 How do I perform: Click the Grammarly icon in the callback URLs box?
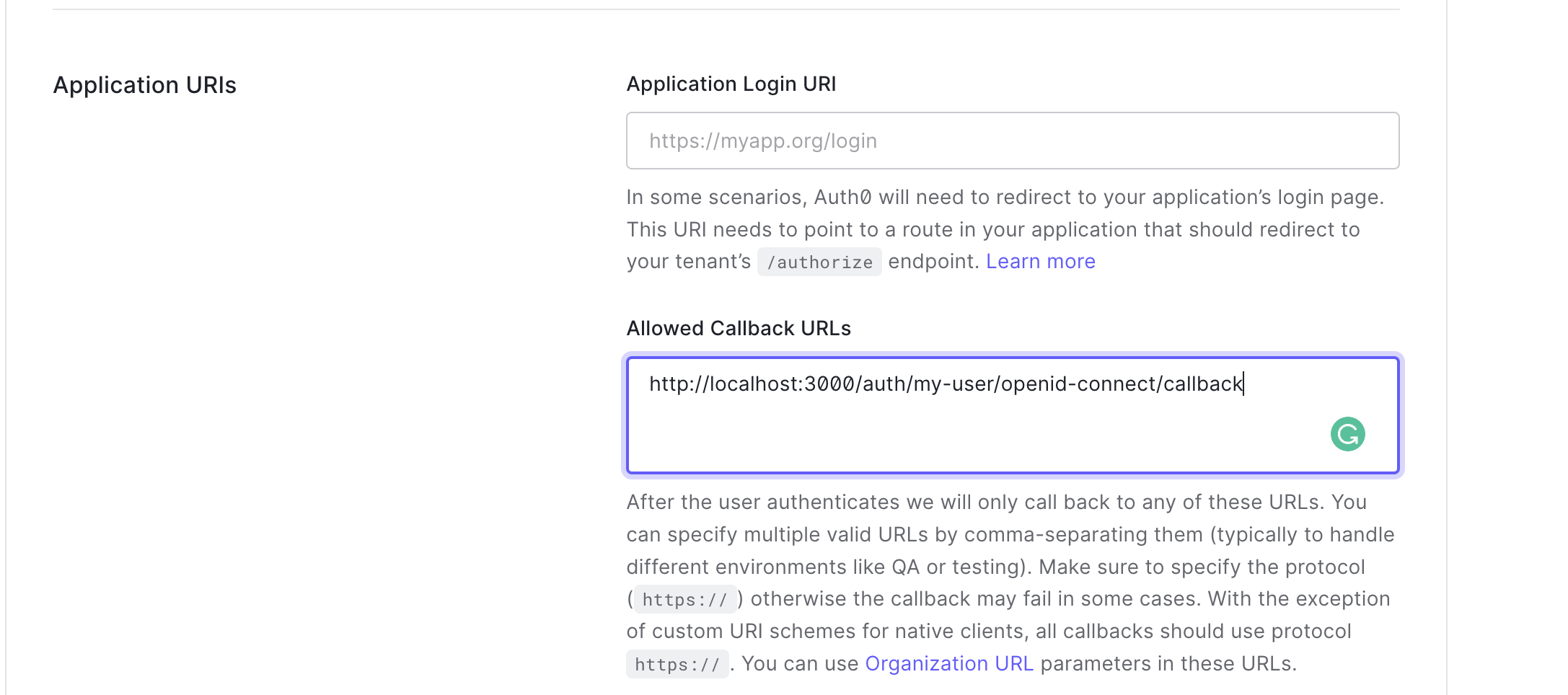tap(1346, 434)
